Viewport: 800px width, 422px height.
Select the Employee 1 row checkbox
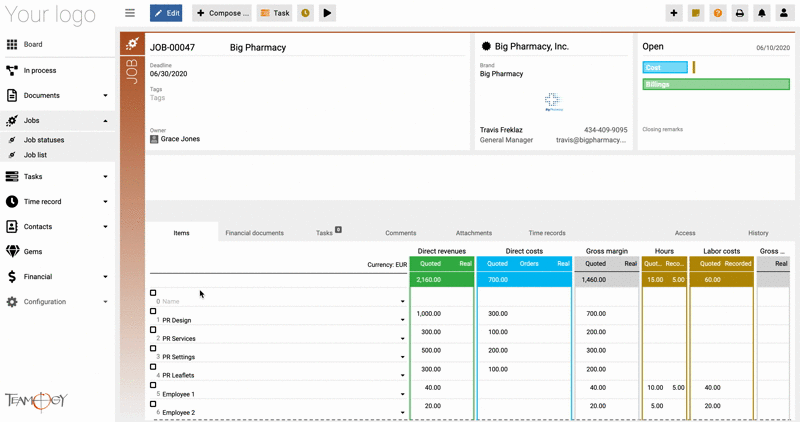click(153, 385)
